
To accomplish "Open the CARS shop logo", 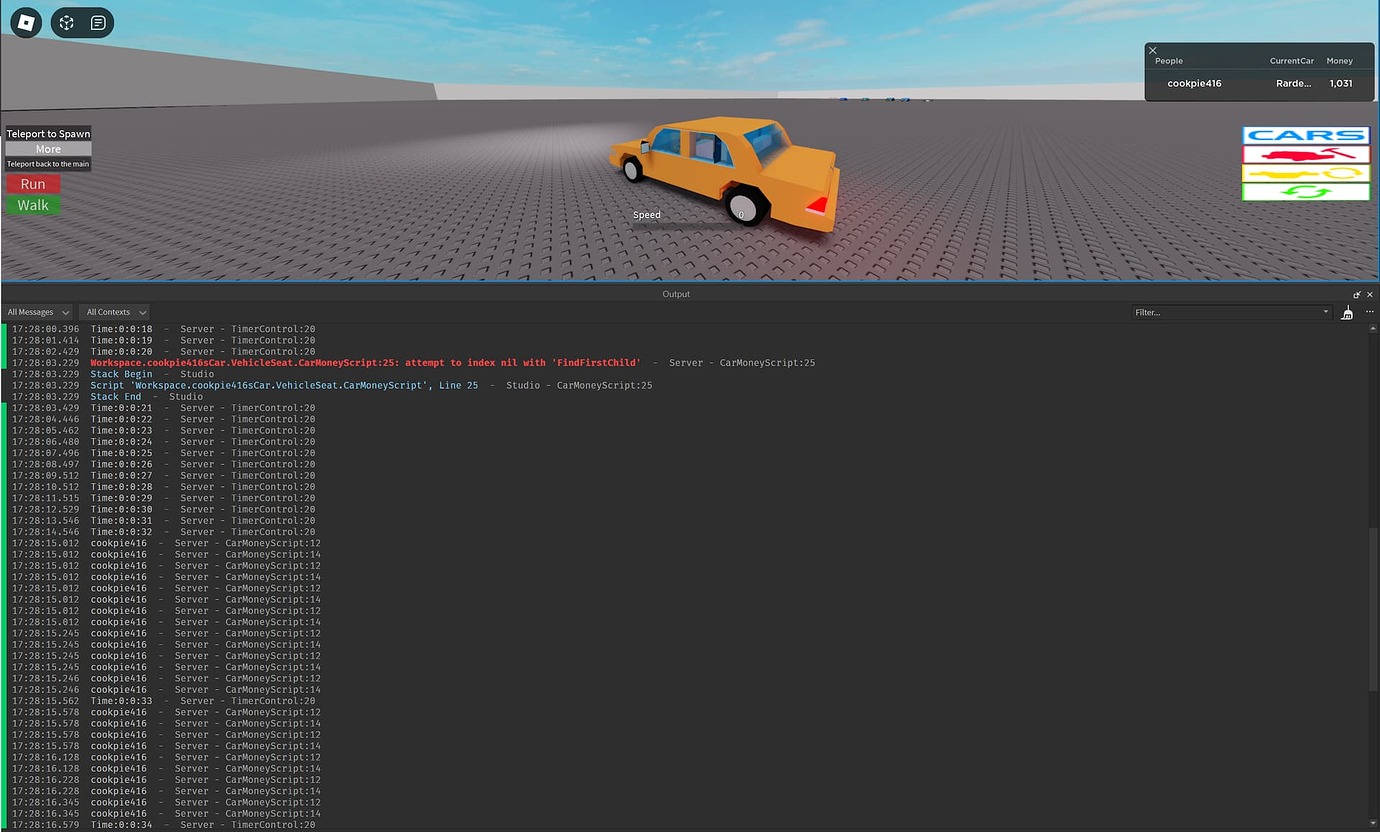I will [x=1306, y=135].
